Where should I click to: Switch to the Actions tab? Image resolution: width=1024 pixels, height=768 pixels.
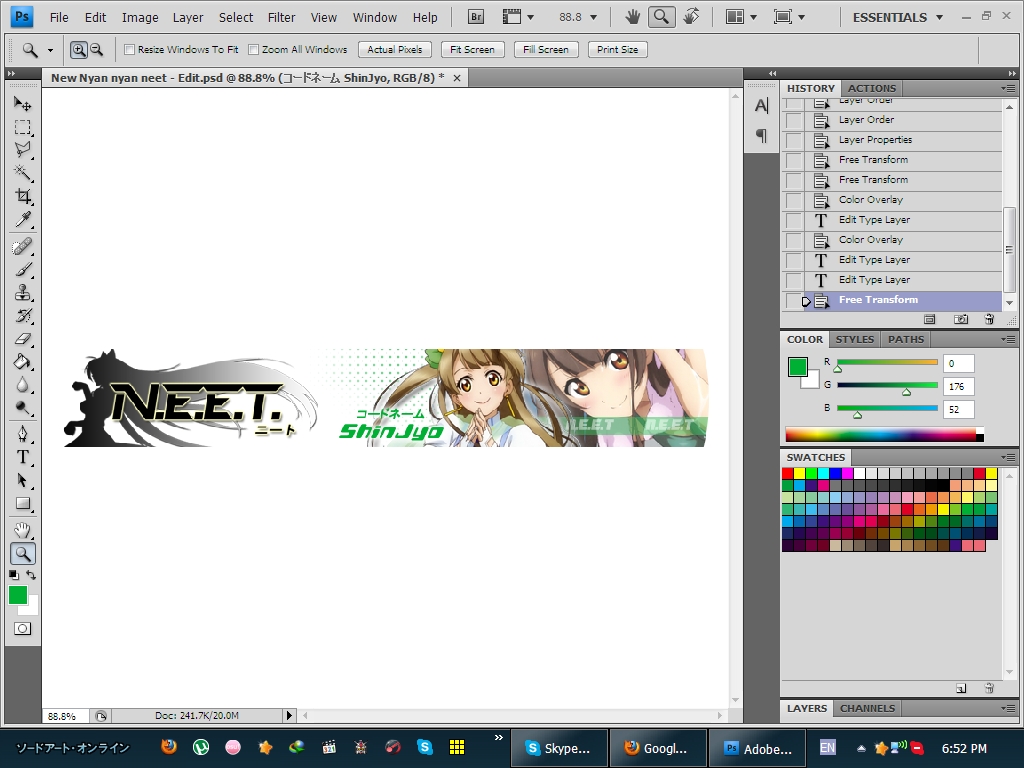click(872, 88)
